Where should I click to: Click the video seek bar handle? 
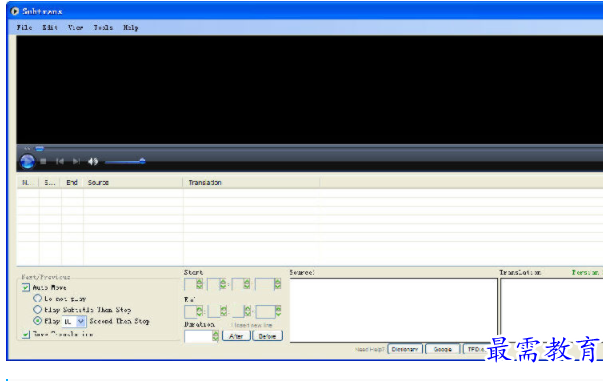tap(40, 148)
